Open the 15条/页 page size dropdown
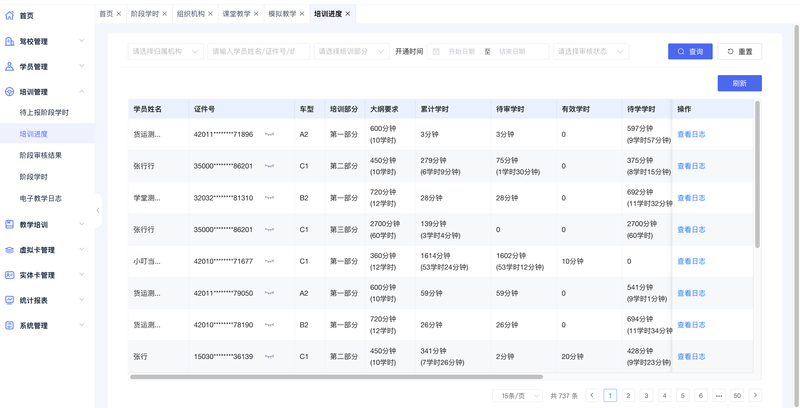Viewport: 800px width, 408px height. [517, 395]
